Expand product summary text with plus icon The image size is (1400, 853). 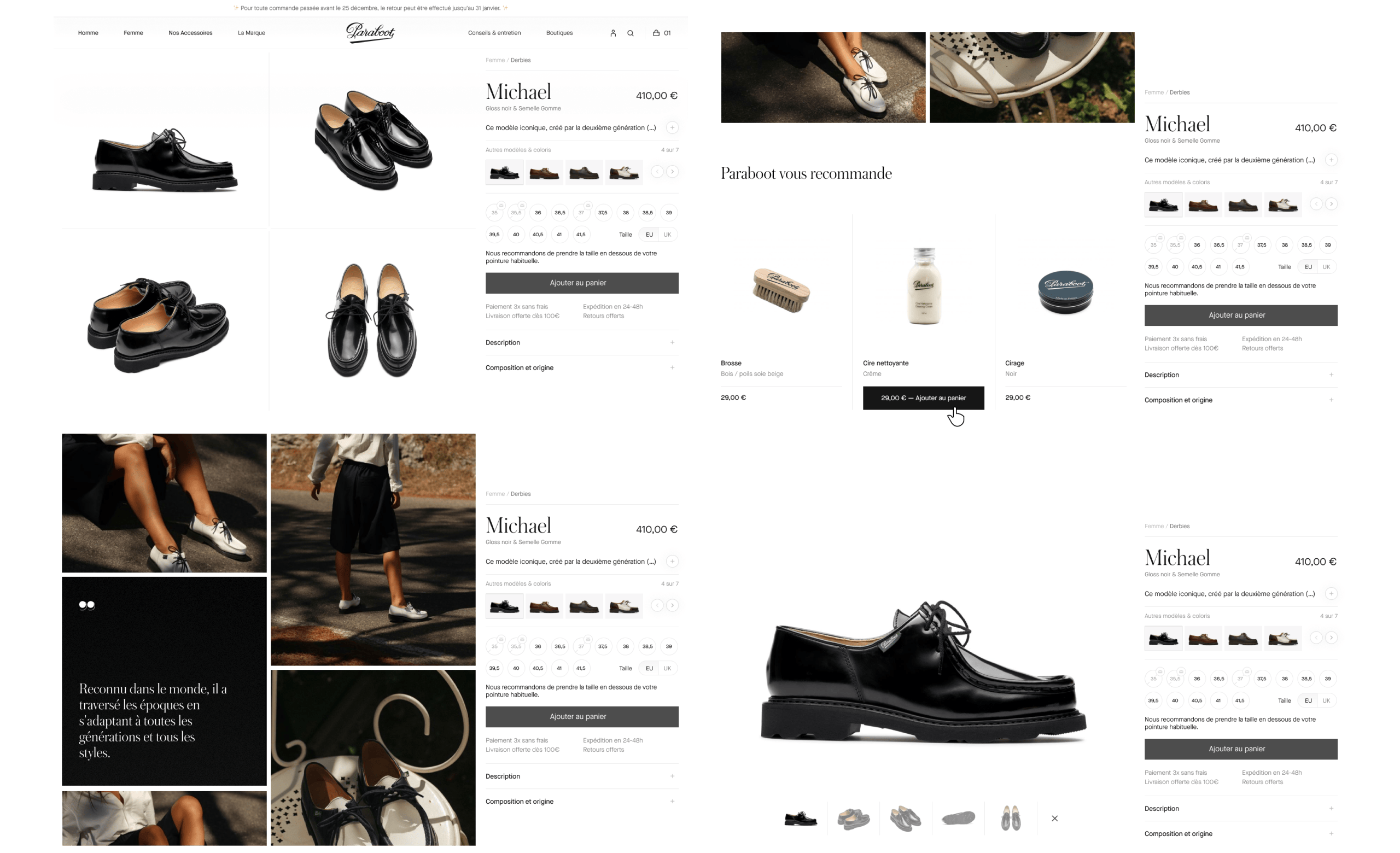(x=672, y=128)
